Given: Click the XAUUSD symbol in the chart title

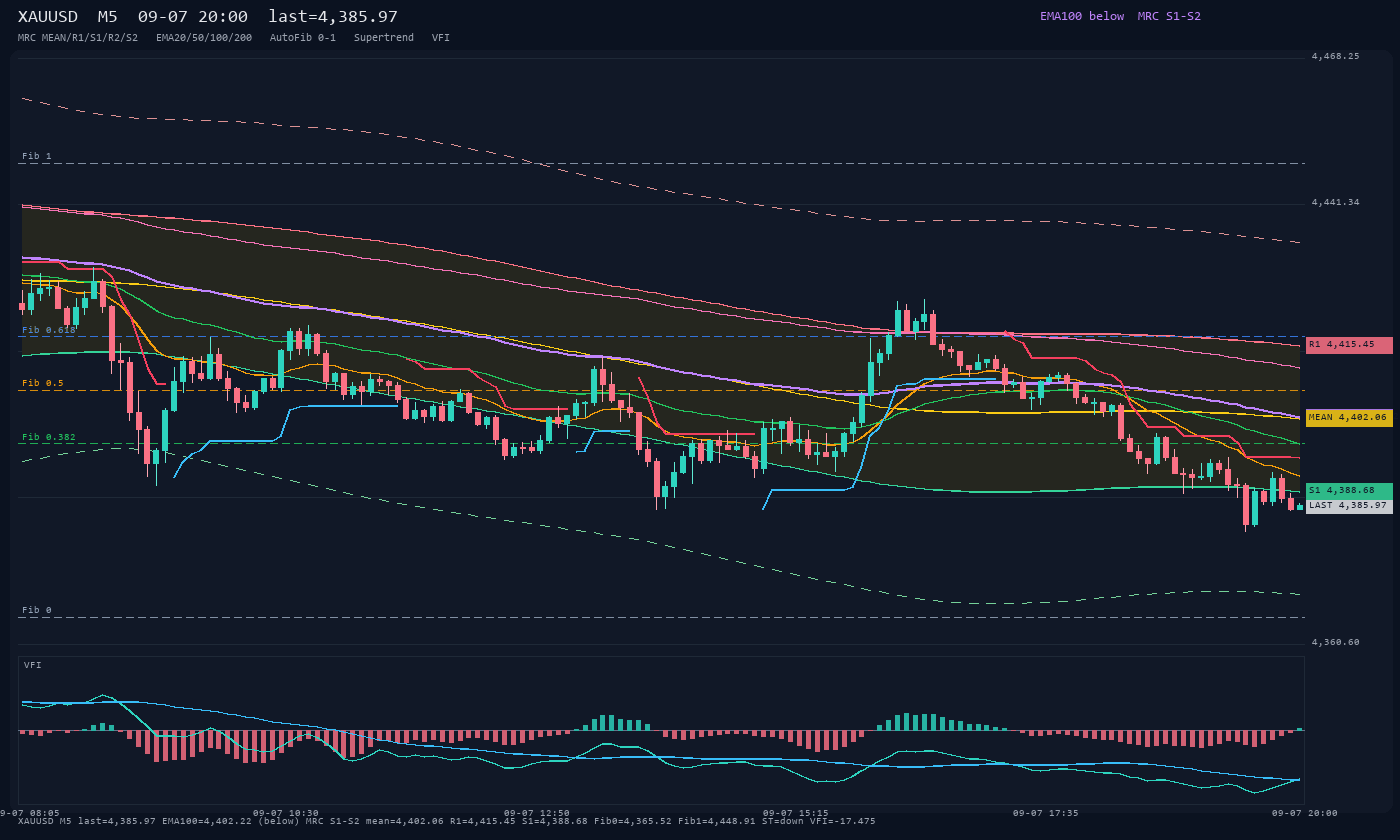Looking at the screenshot, I should (x=48, y=17).
